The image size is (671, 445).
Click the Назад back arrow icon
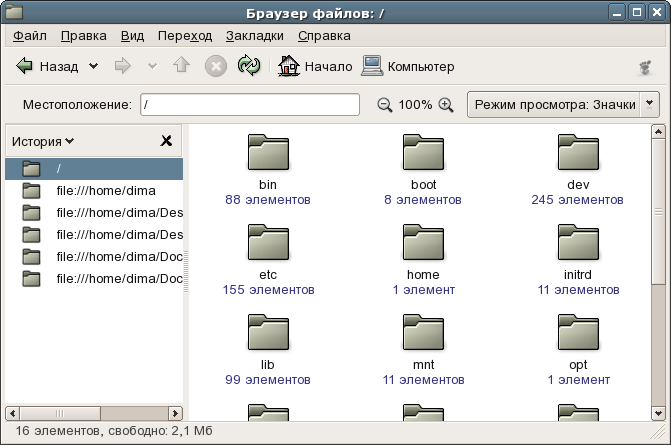click(x=25, y=67)
